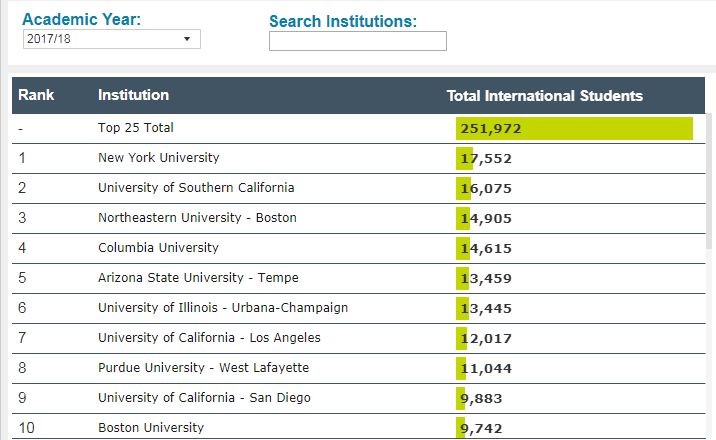This screenshot has height=440, width=716.
Task: Select Purdue University - West Lafayette
Action: (203, 368)
